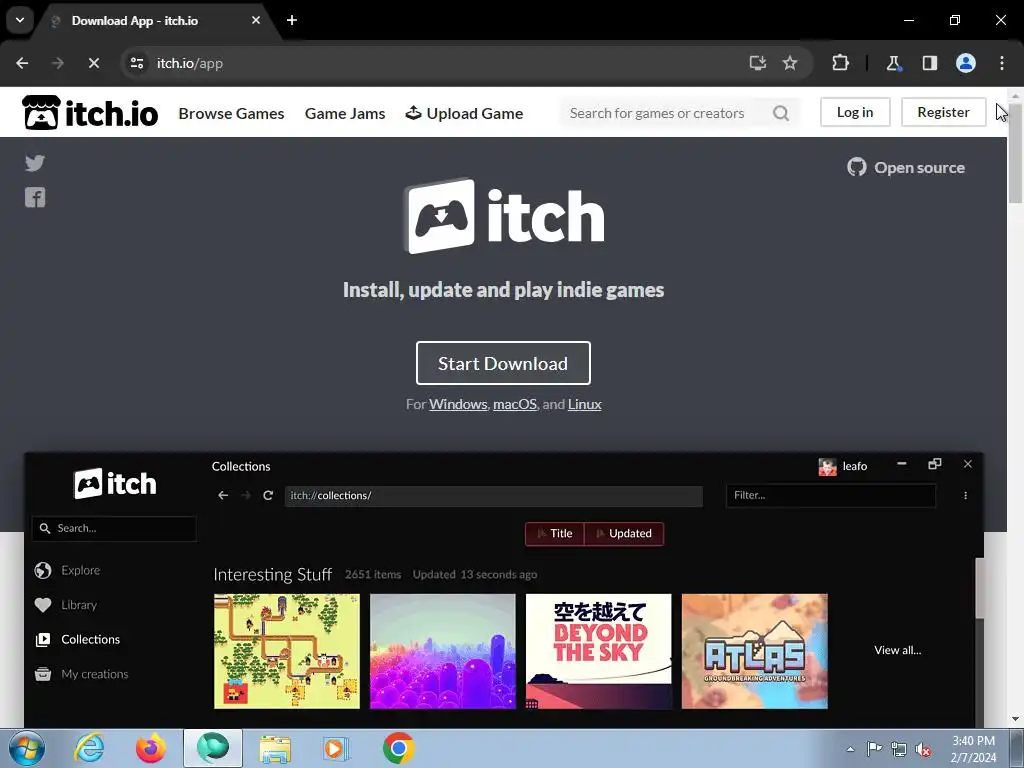Click Atlas game thumbnail

pyautogui.click(x=754, y=651)
